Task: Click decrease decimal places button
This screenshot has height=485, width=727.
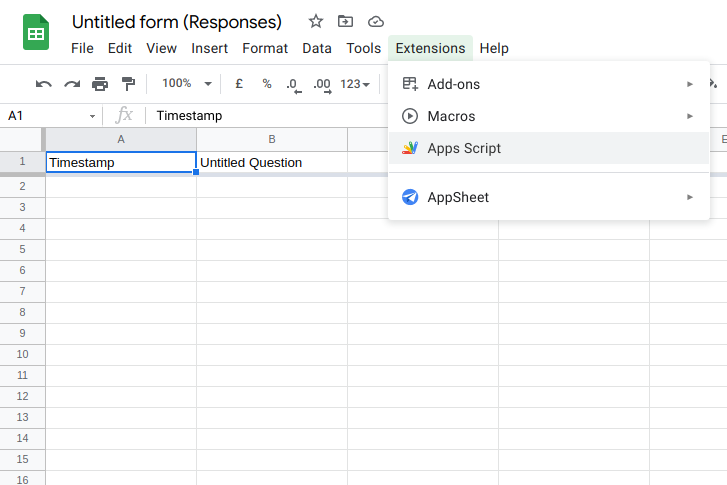Action: click(x=293, y=85)
